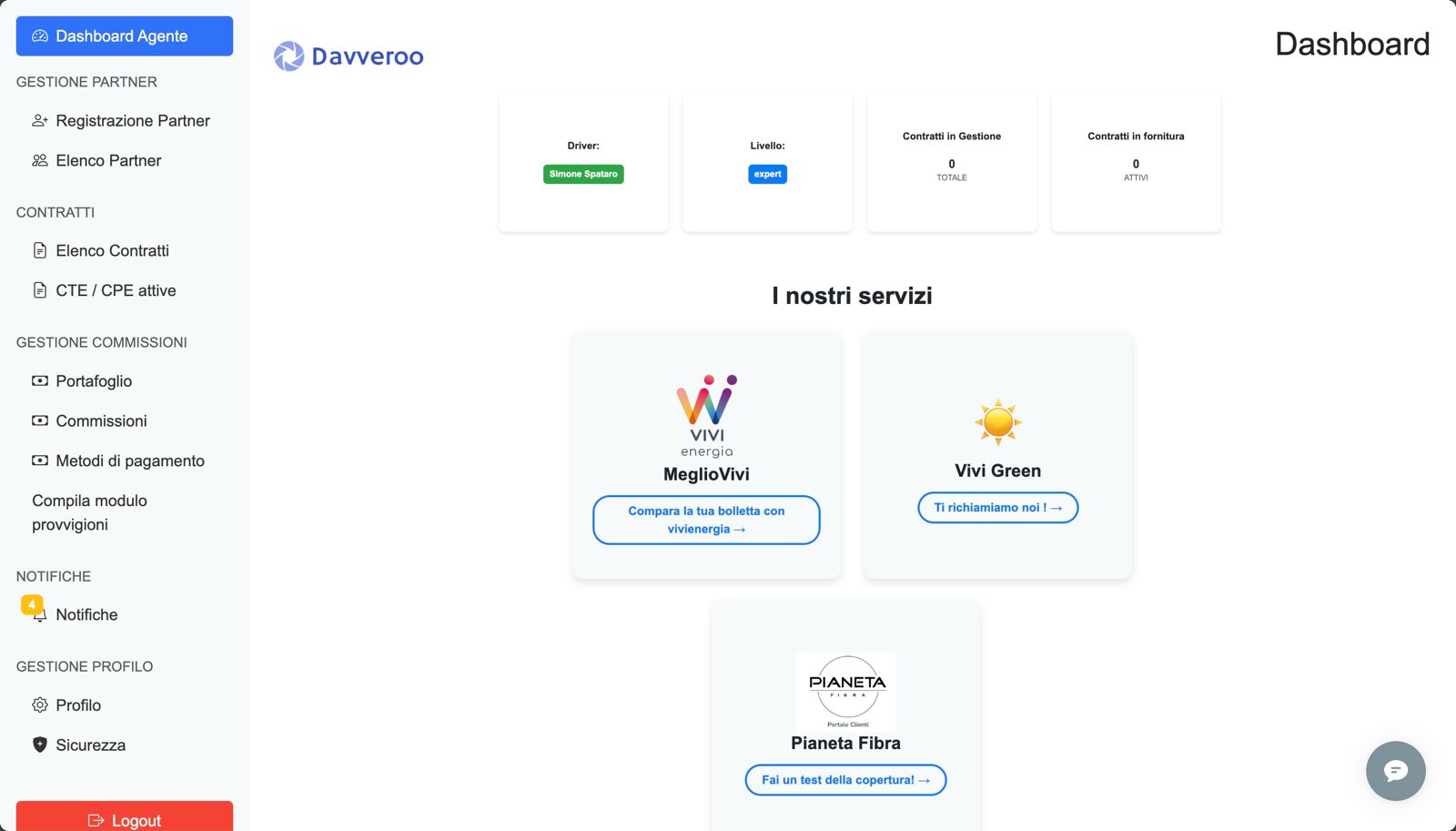Click the Portafoglio wallet icon
Image resolution: width=1456 pixels, height=831 pixels.
click(x=39, y=380)
